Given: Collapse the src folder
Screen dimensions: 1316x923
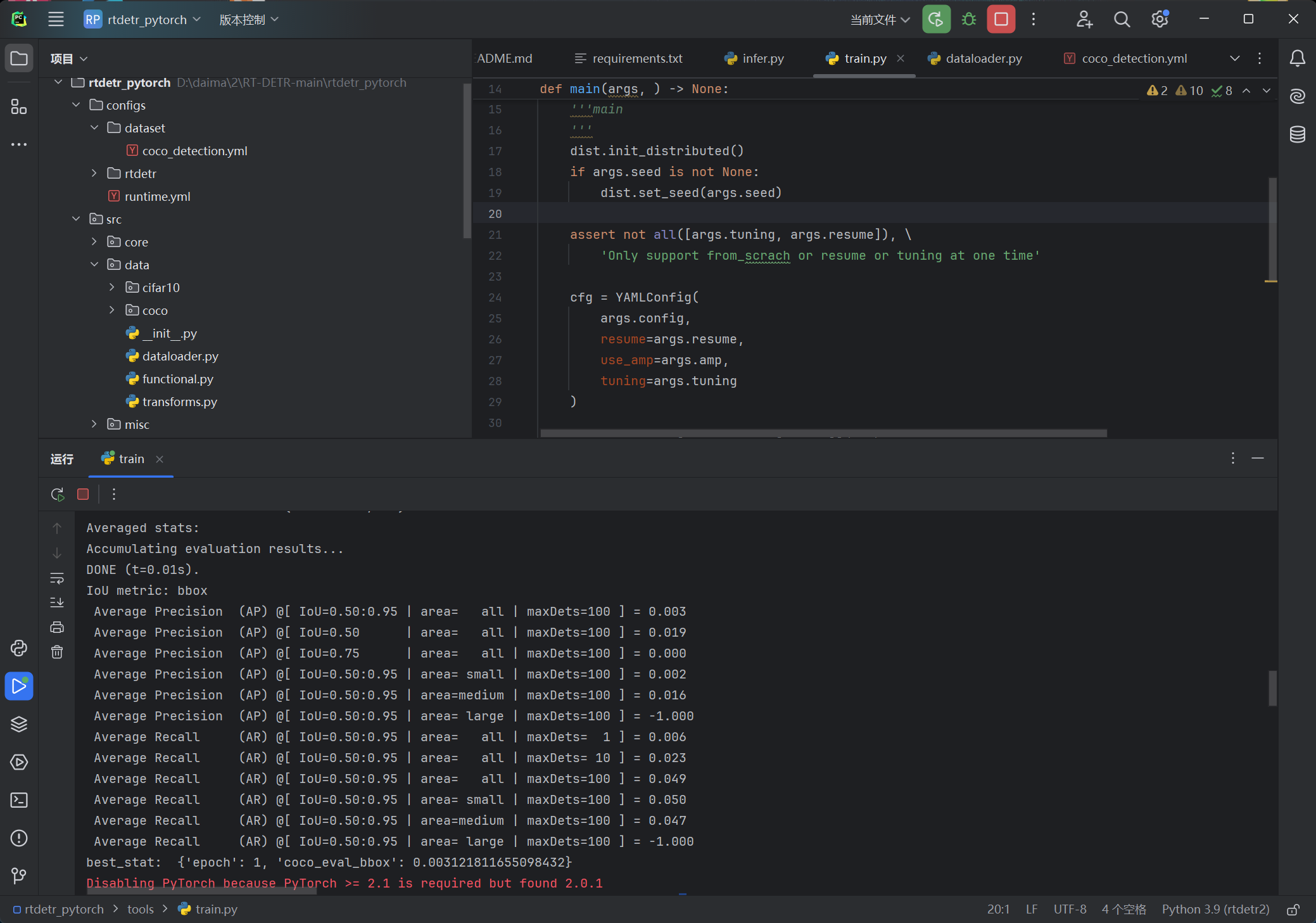Looking at the screenshot, I should click(76, 219).
